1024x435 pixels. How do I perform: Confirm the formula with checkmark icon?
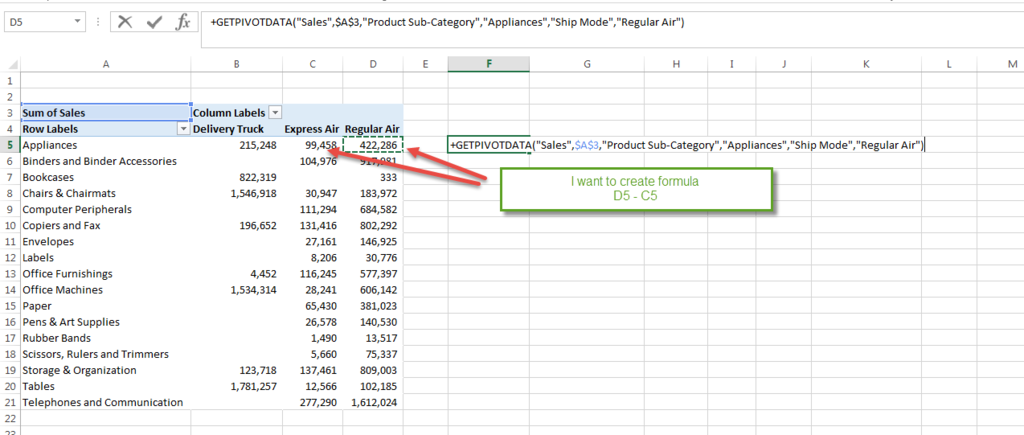(154, 22)
